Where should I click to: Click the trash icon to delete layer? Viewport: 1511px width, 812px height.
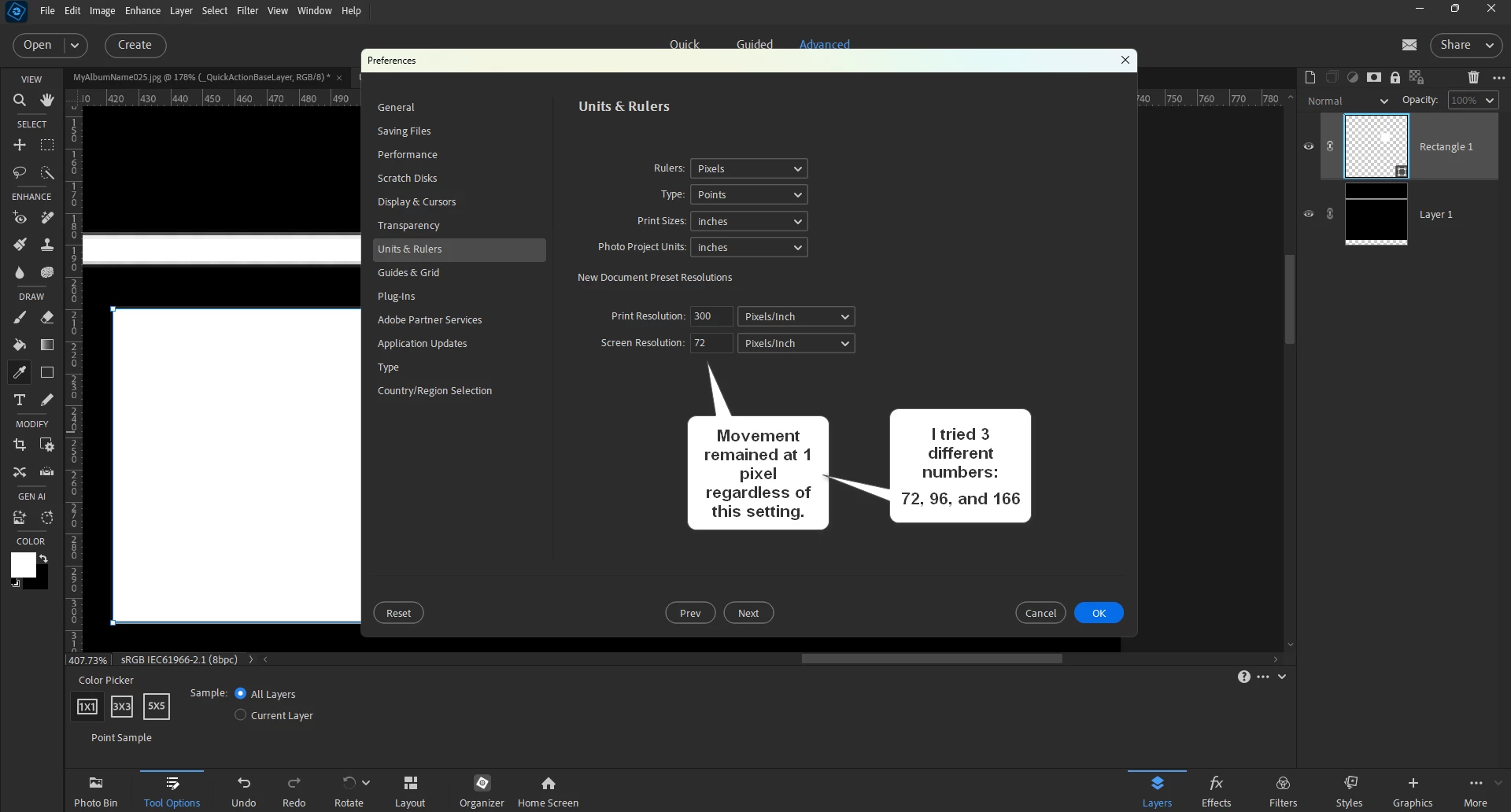click(1473, 77)
